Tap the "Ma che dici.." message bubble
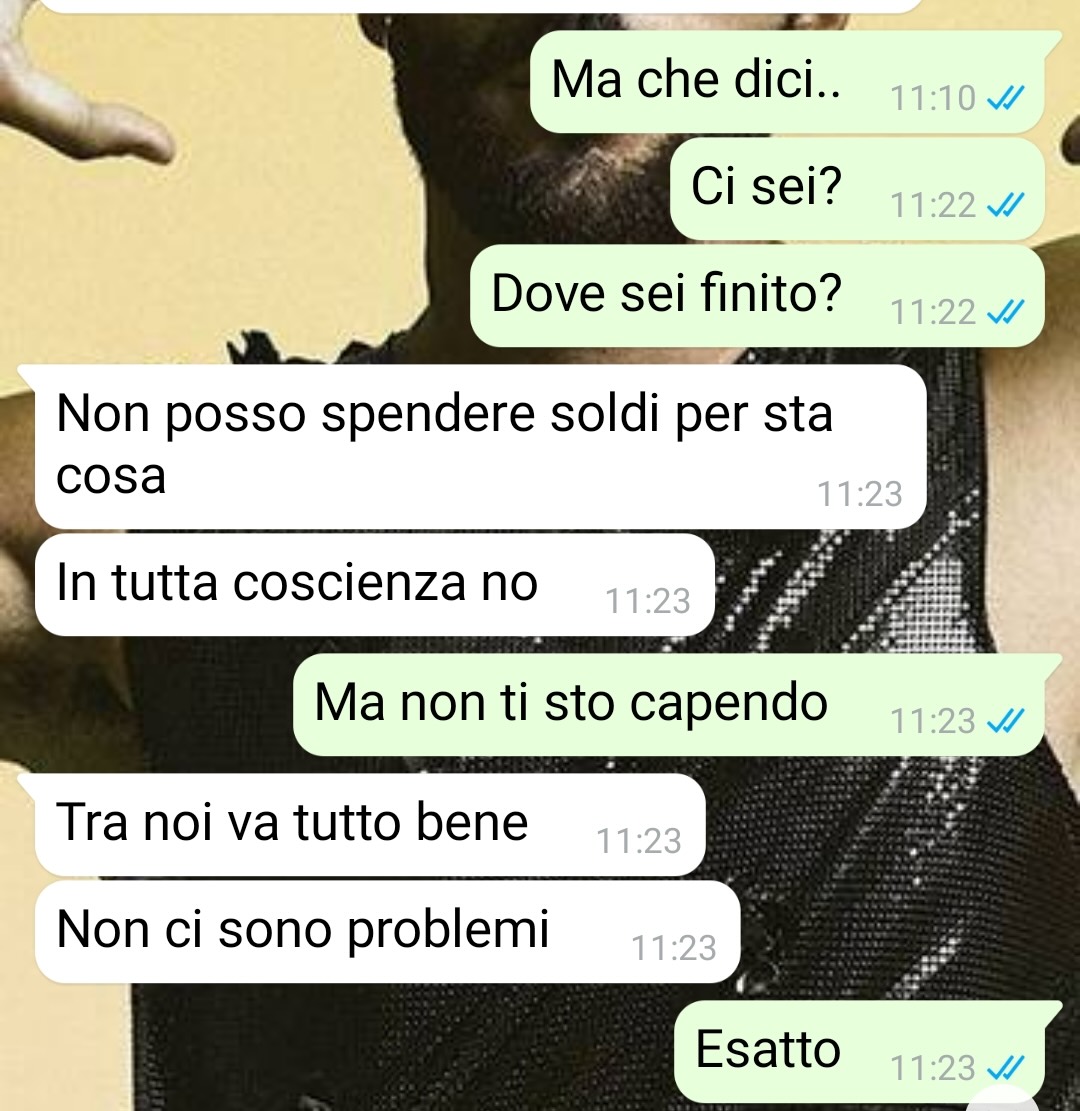Image resolution: width=1080 pixels, height=1111 pixels. [787, 81]
